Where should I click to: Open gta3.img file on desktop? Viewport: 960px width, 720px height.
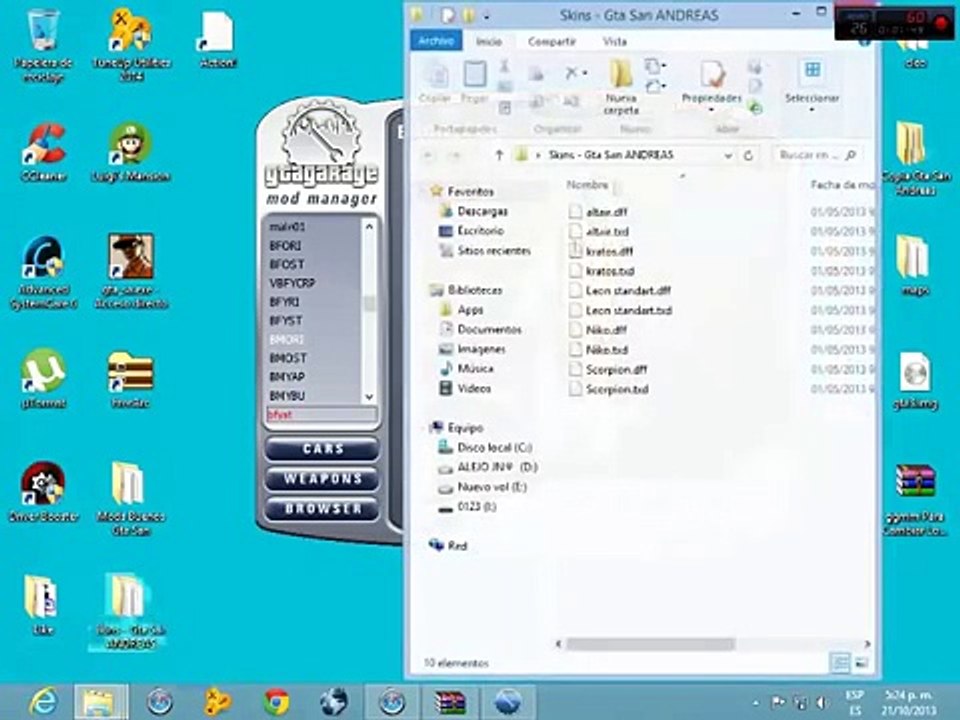pyautogui.click(x=915, y=380)
